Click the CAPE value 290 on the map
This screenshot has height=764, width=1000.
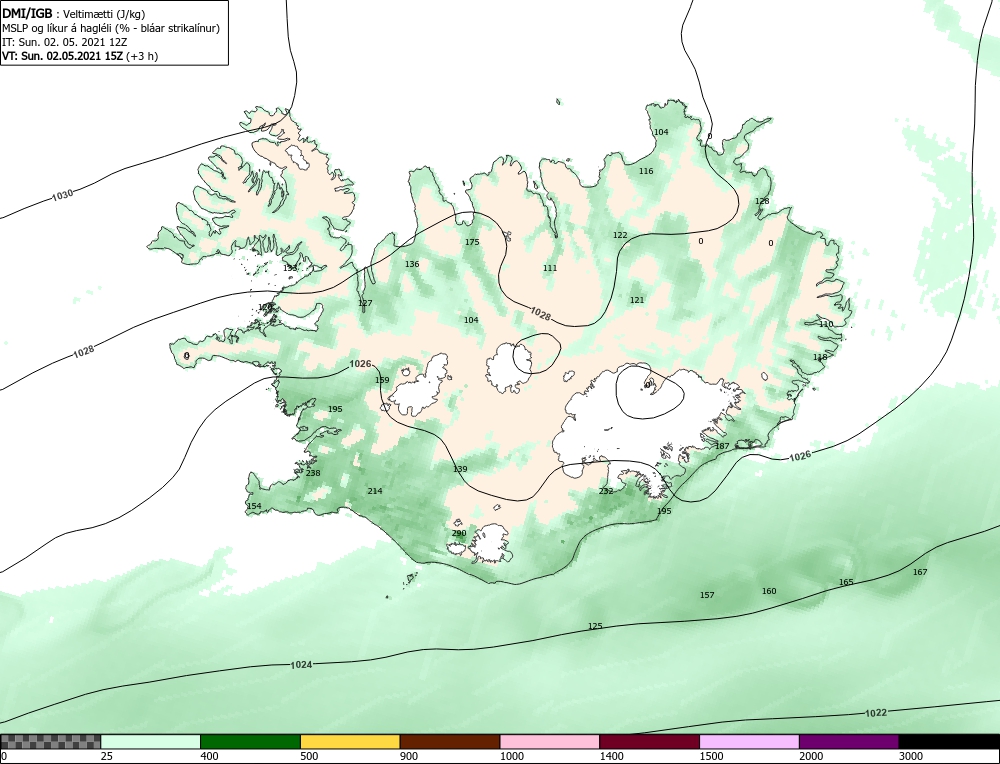tap(459, 533)
